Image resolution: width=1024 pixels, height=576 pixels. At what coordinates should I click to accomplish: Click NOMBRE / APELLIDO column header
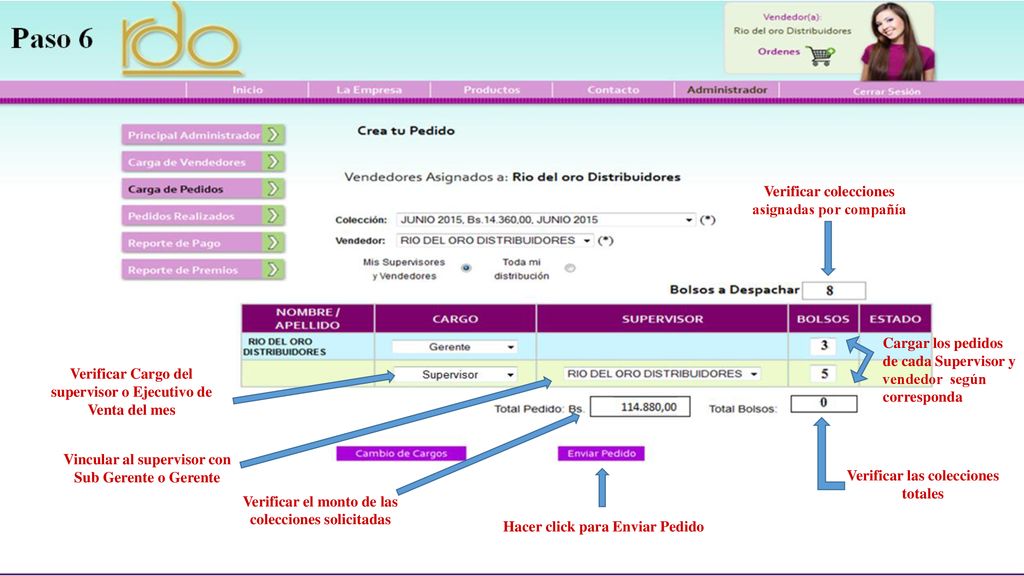tap(308, 319)
